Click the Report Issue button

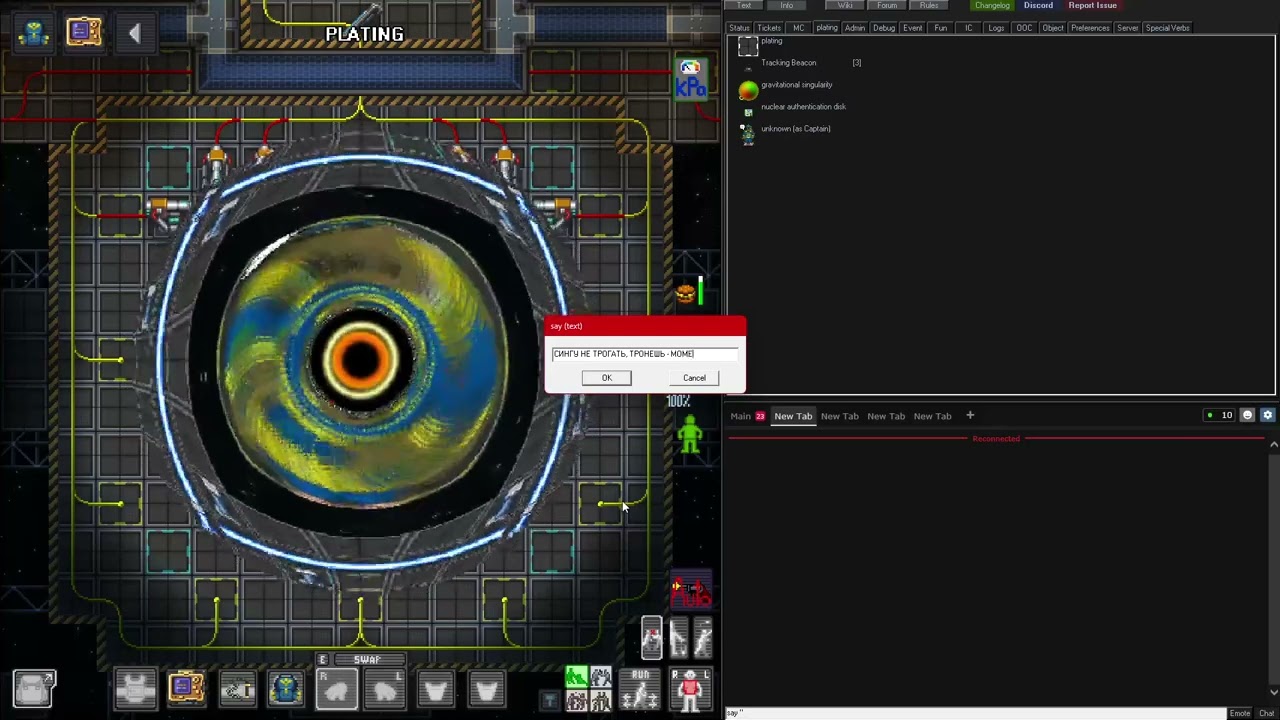(x=1092, y=6)
